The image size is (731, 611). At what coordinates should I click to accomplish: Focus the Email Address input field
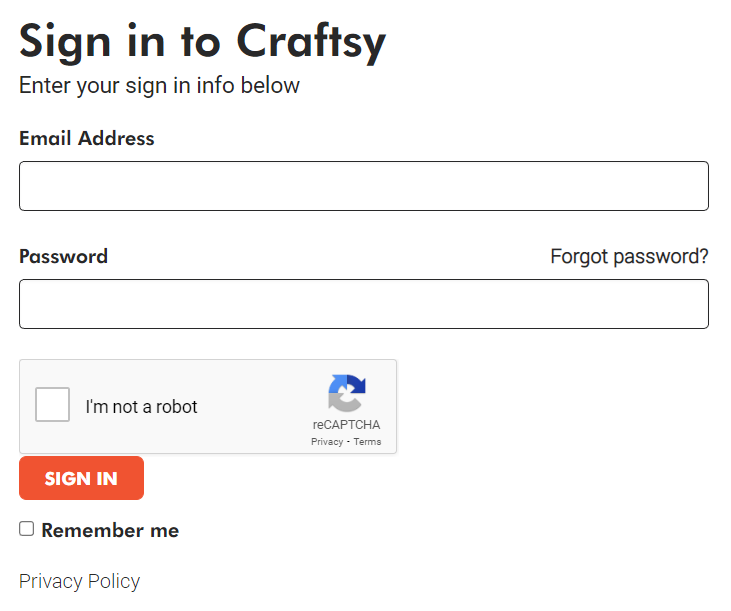tap(363, 186)
